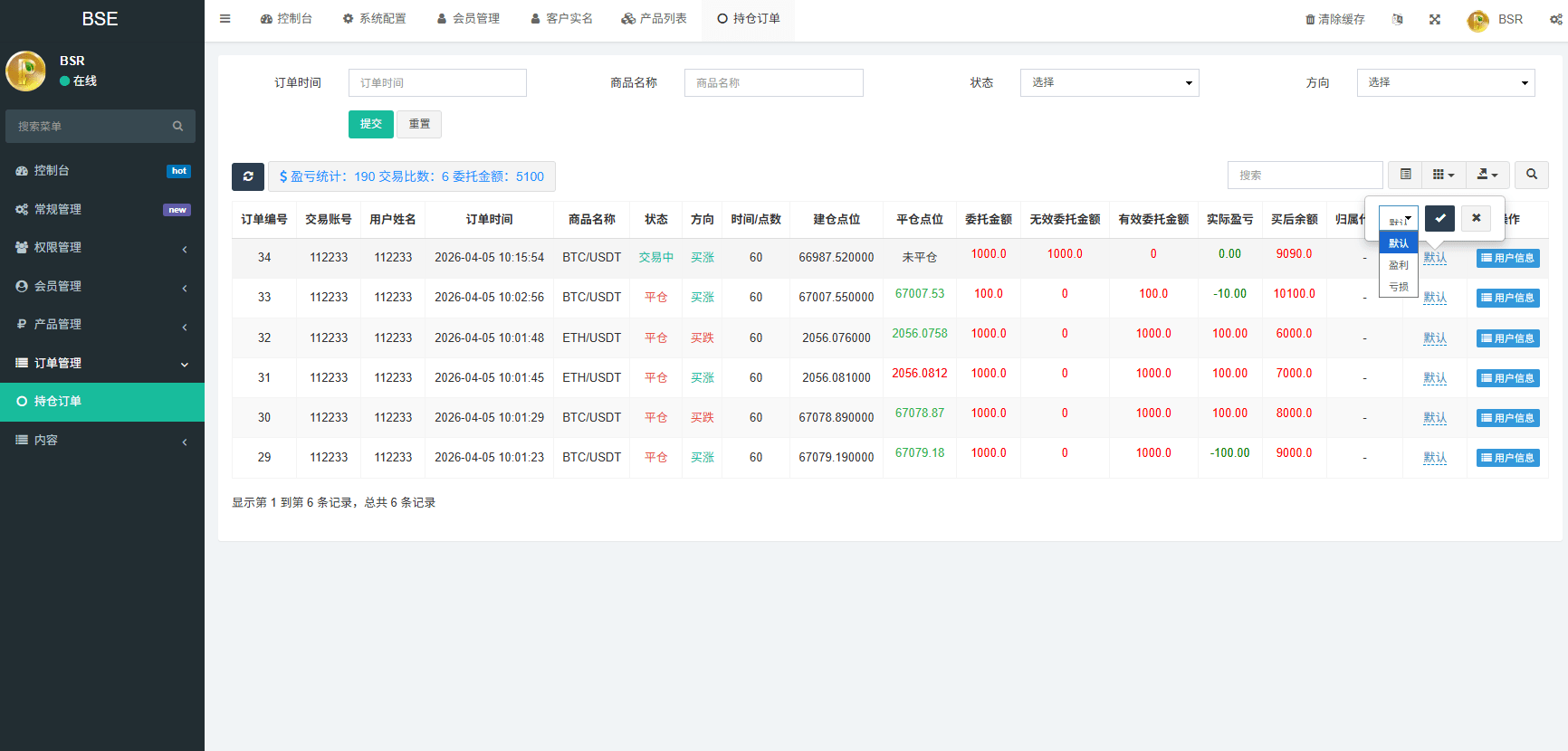The image size is (1568, 751).
Task: Open the export data dropdown
Action: [1487, 175]
